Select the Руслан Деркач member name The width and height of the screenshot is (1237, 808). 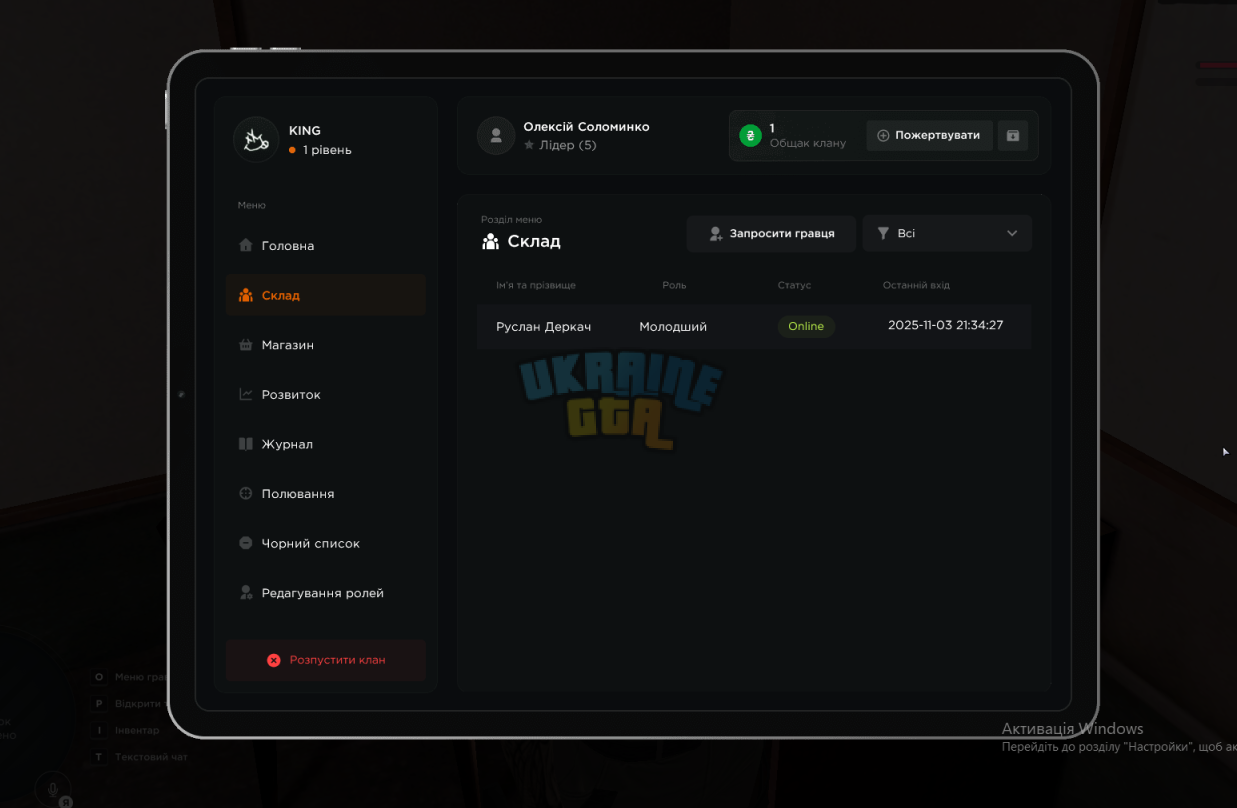point(544,327)
